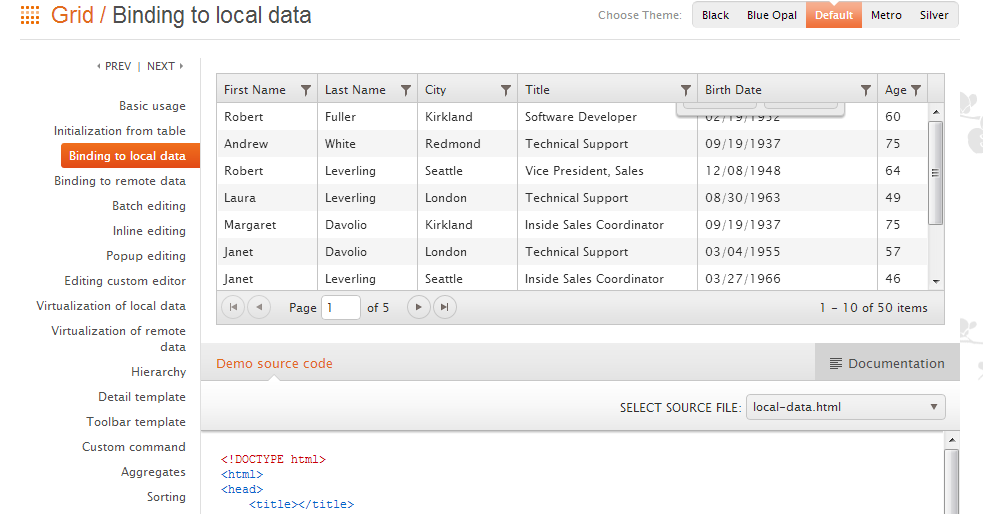Click the Age column filter icon
The image size is (983, 514).
(916, 90)
